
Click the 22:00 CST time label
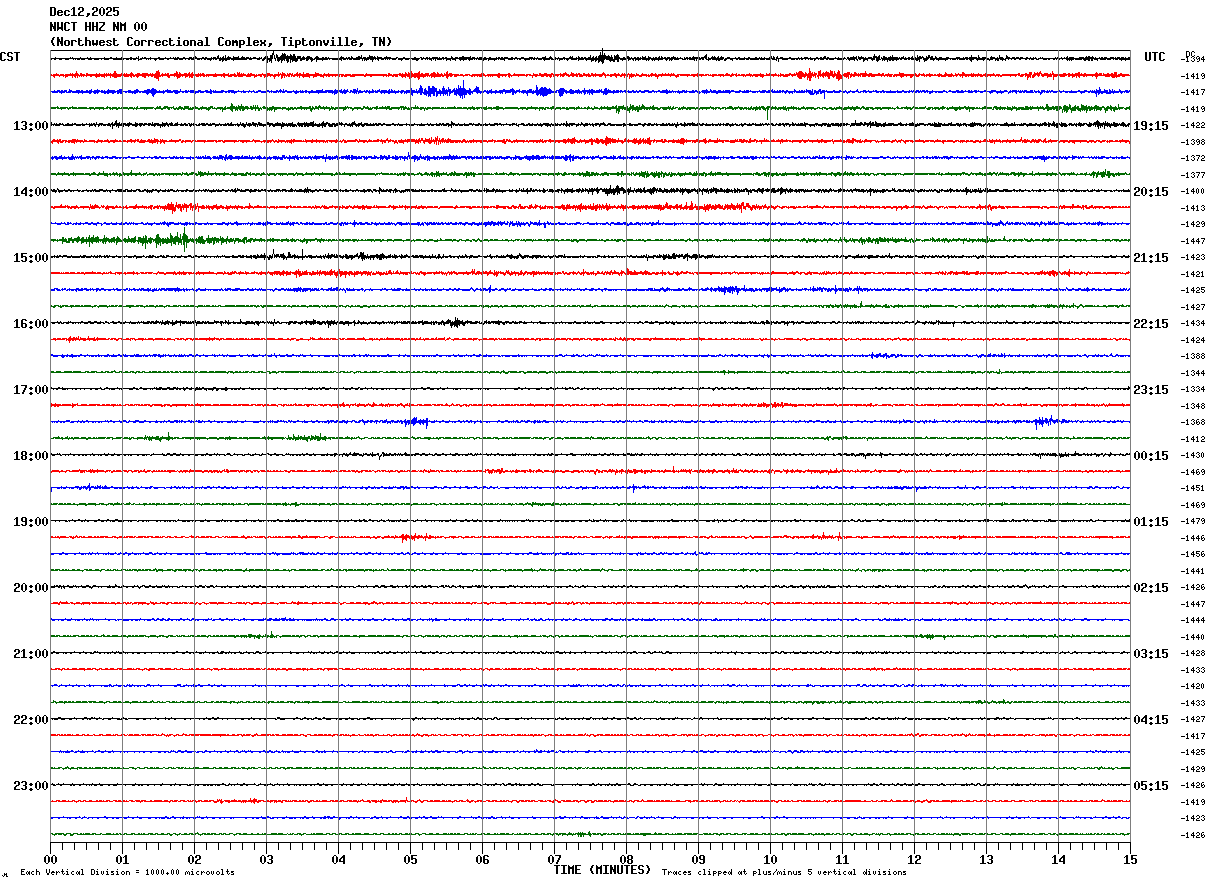point(31,719)
